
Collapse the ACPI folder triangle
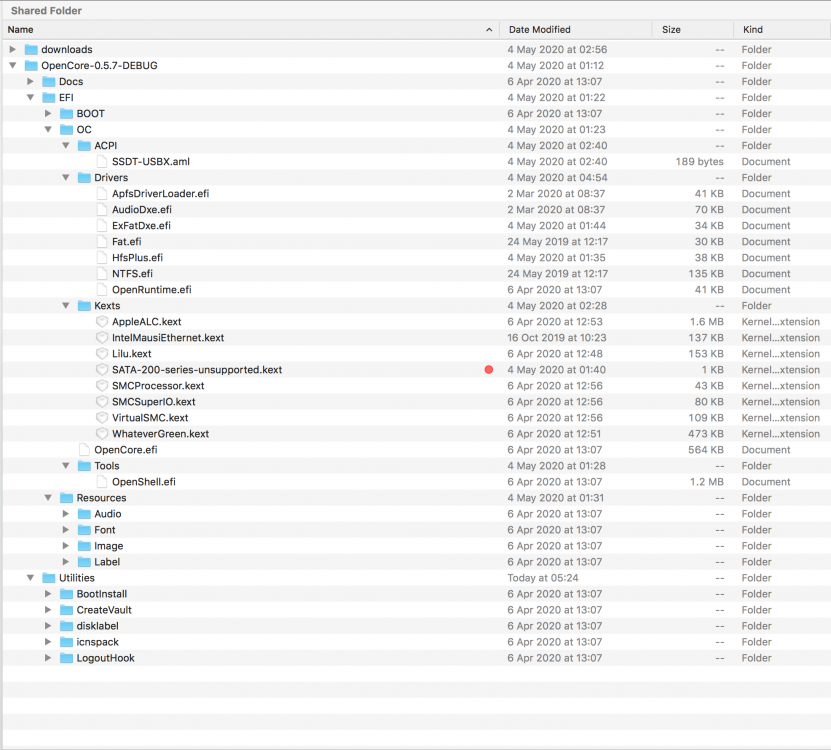[x=66, y=145]
